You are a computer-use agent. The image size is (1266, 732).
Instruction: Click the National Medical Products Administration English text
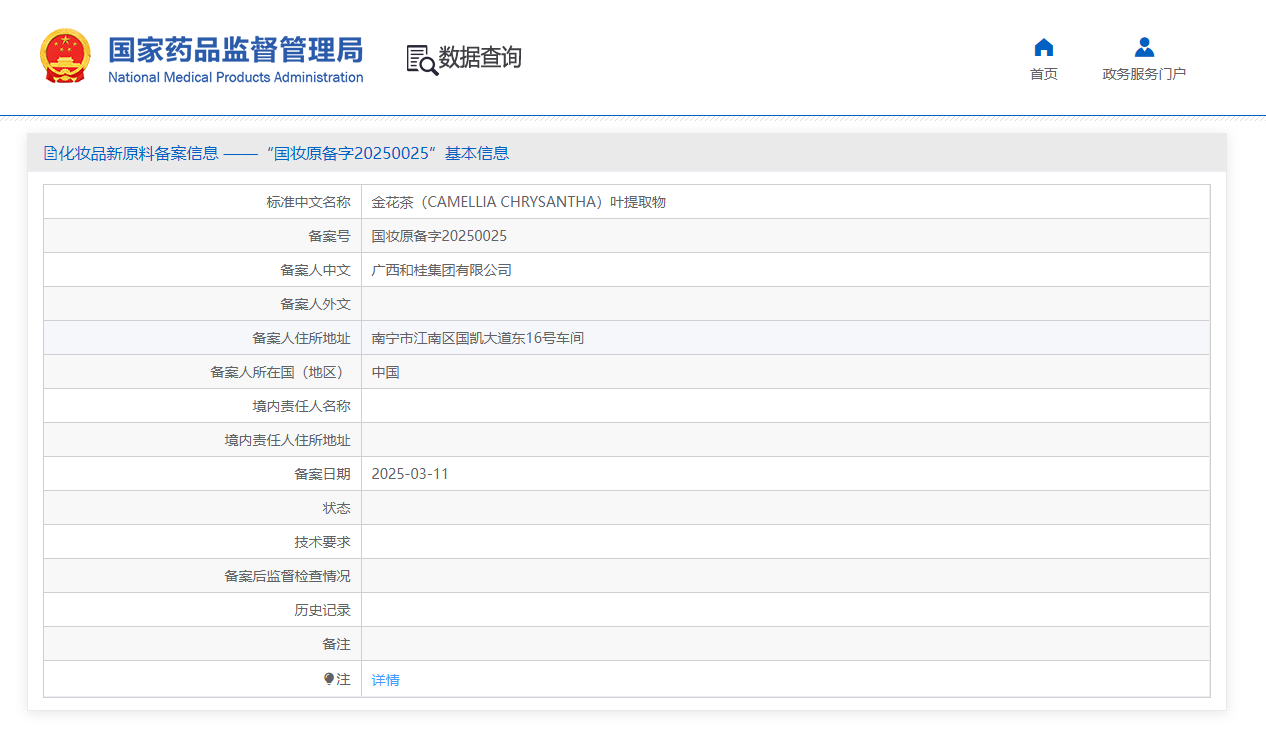pos(235,78)
